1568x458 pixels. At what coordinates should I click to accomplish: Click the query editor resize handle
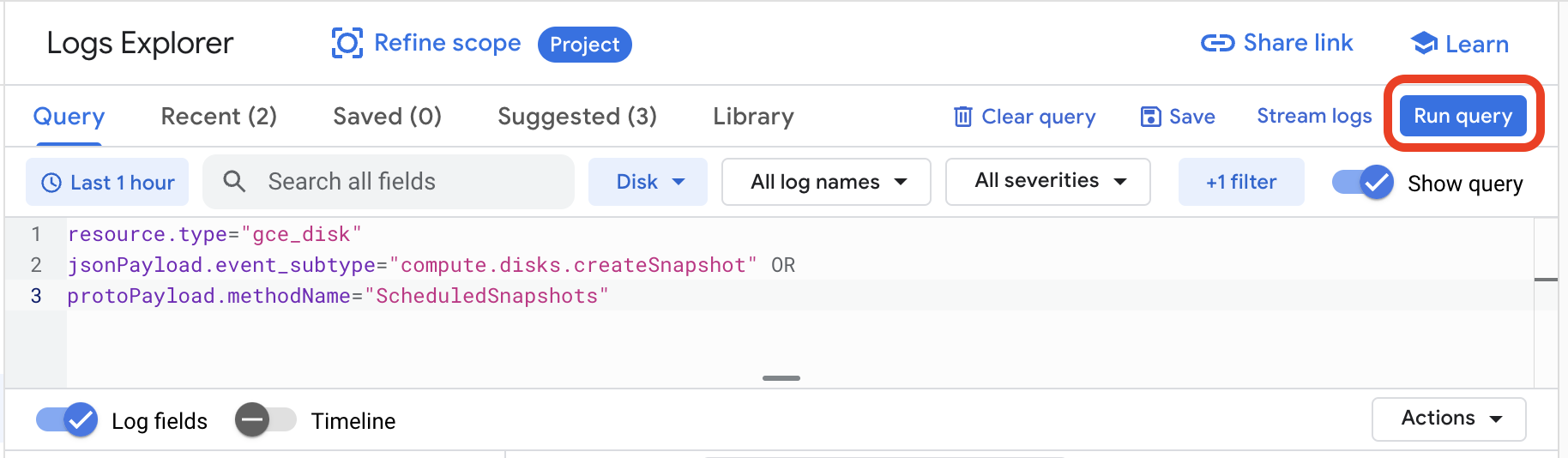point(781,378)
